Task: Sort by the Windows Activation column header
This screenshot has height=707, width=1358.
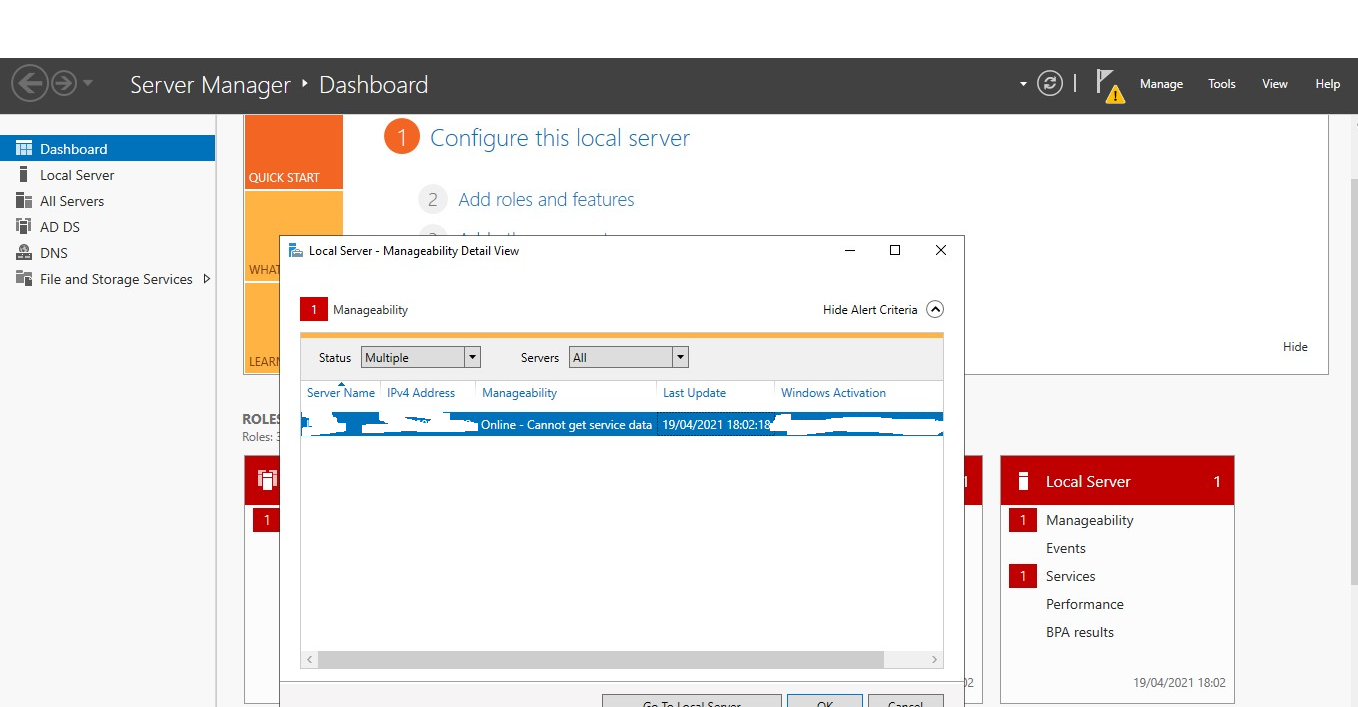Action: click(x=833, y=393)
